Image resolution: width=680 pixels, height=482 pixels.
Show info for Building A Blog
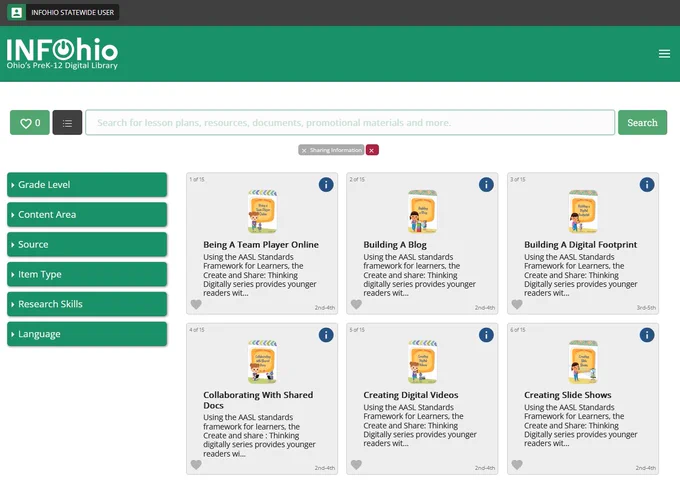[x=486, y=184]
